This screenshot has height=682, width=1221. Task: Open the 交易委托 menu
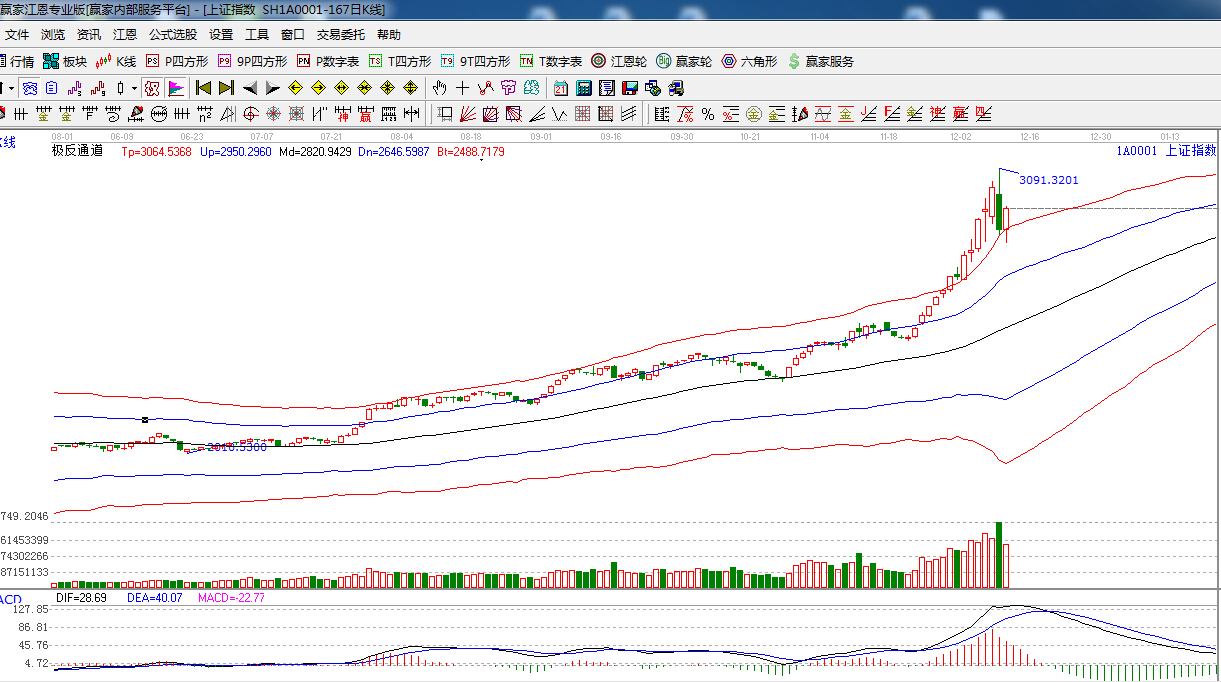point(340,34)
